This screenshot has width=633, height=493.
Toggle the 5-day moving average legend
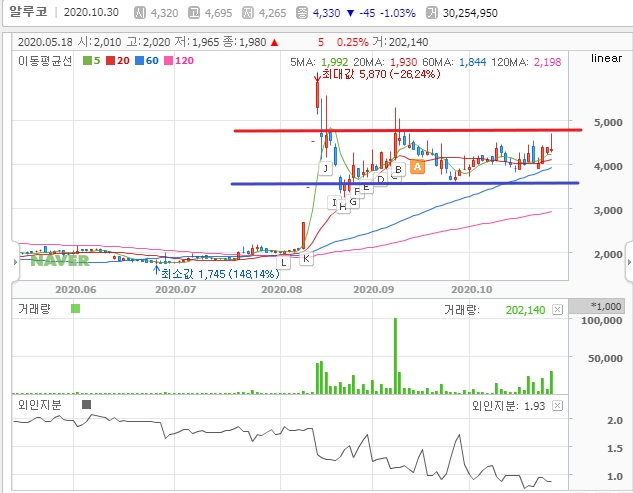tap(91, 61)
